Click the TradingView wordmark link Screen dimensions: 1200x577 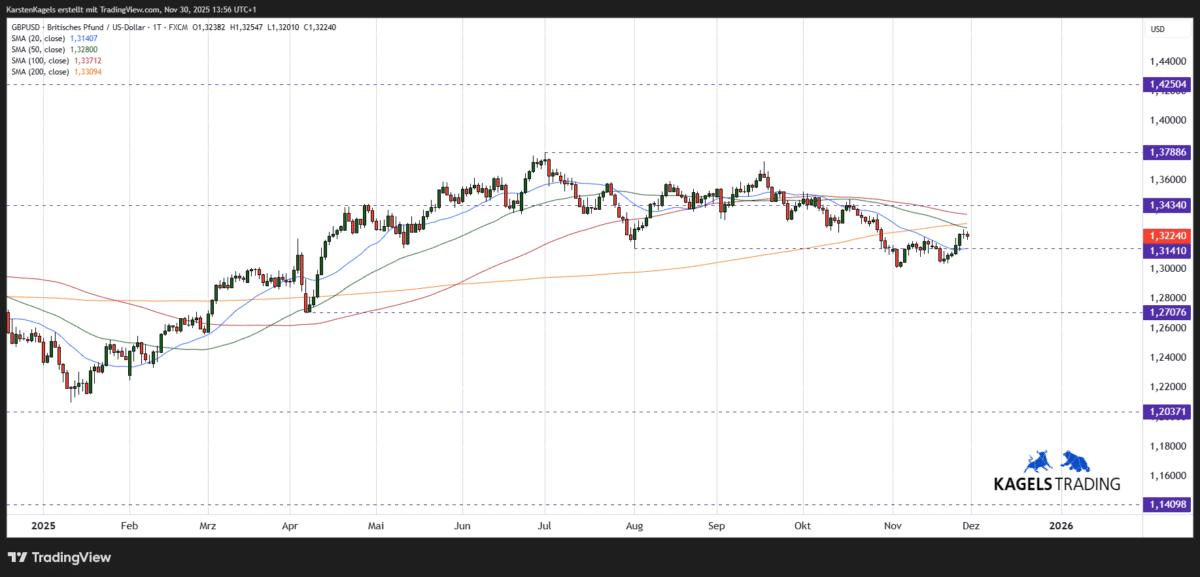coord(70,557)
